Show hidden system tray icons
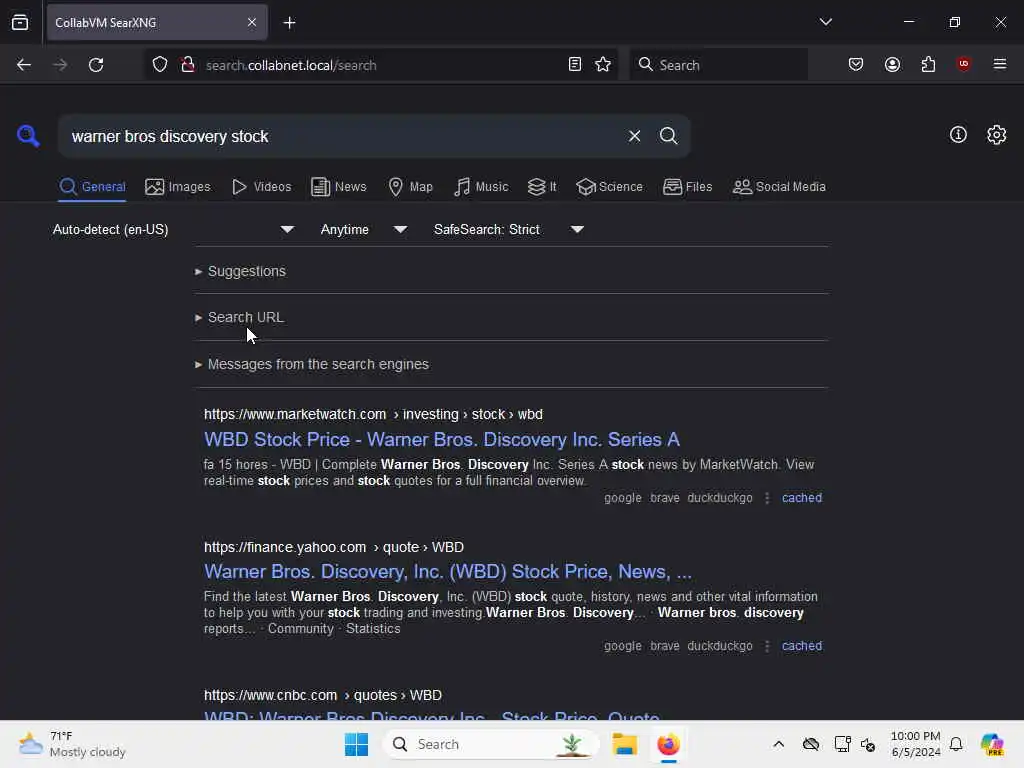Viewport: 1024px width, 768px height. pos(778,744)
